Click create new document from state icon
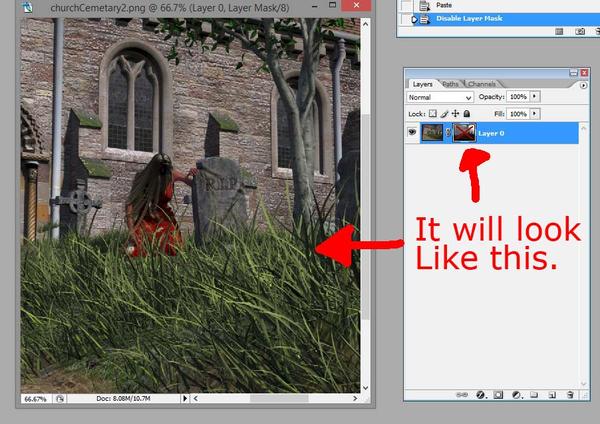The width and height of the screenshot is (600, 424). click(x=559, y=31)
